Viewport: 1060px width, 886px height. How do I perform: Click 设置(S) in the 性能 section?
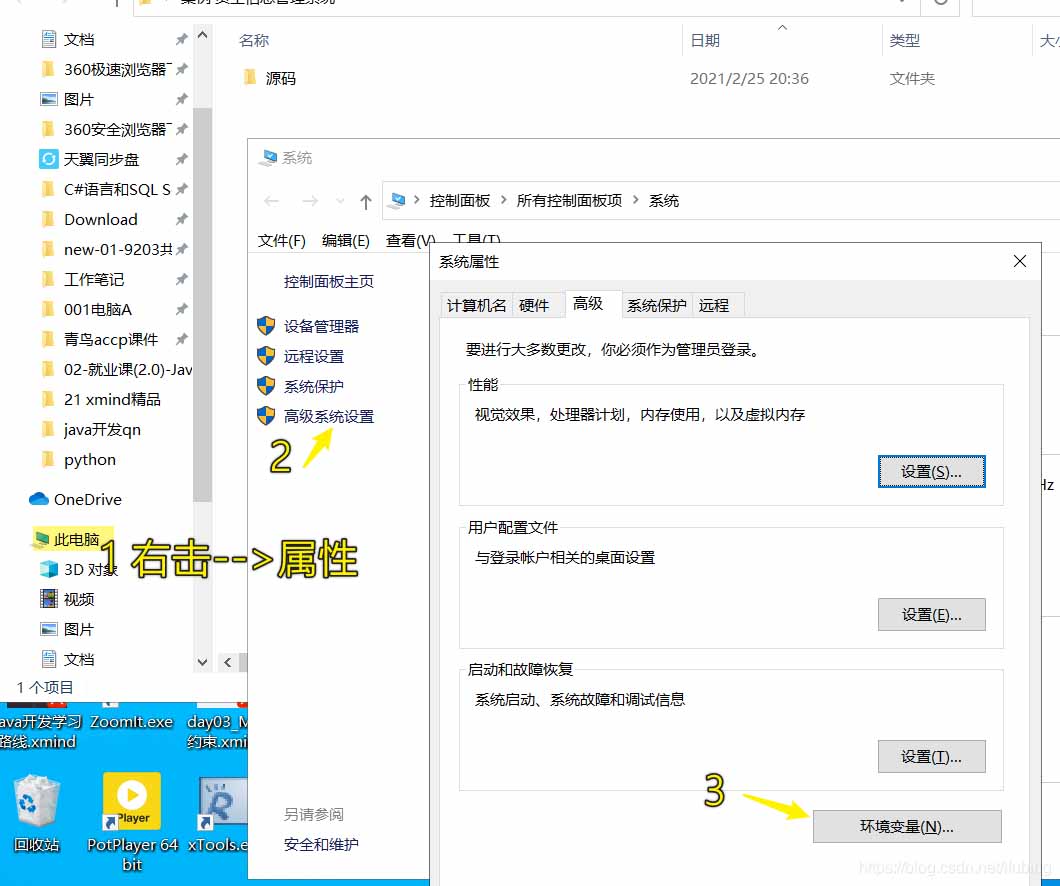931,472
